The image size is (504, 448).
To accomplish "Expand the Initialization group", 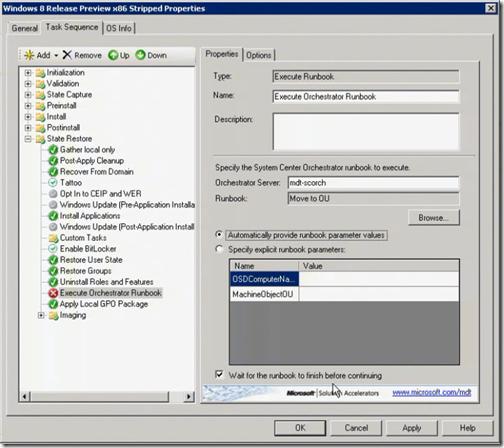I will [x=28, y=73].
